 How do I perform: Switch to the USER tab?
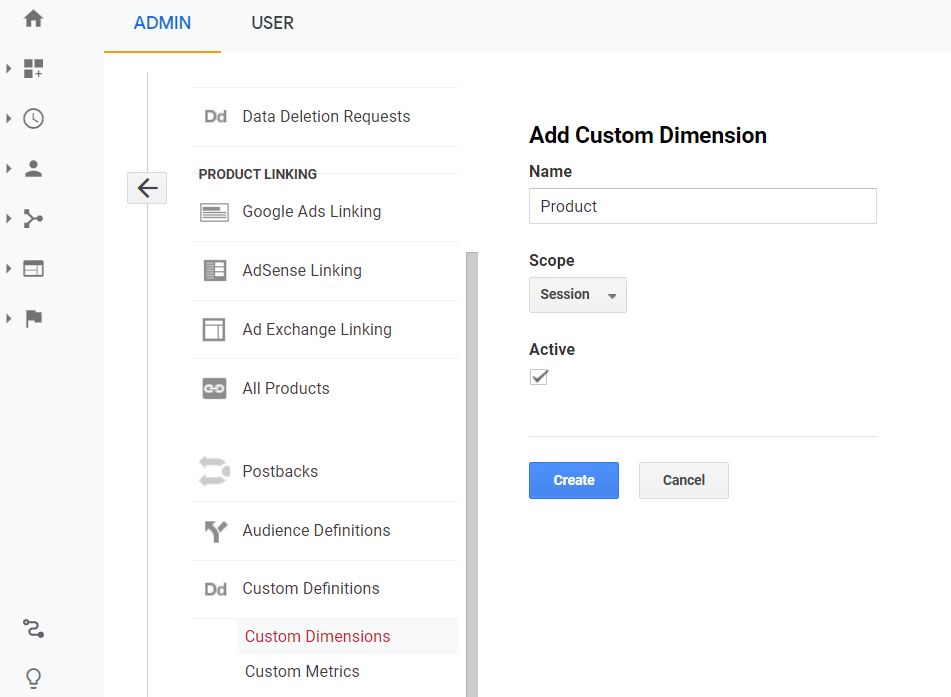coord(272,24)
